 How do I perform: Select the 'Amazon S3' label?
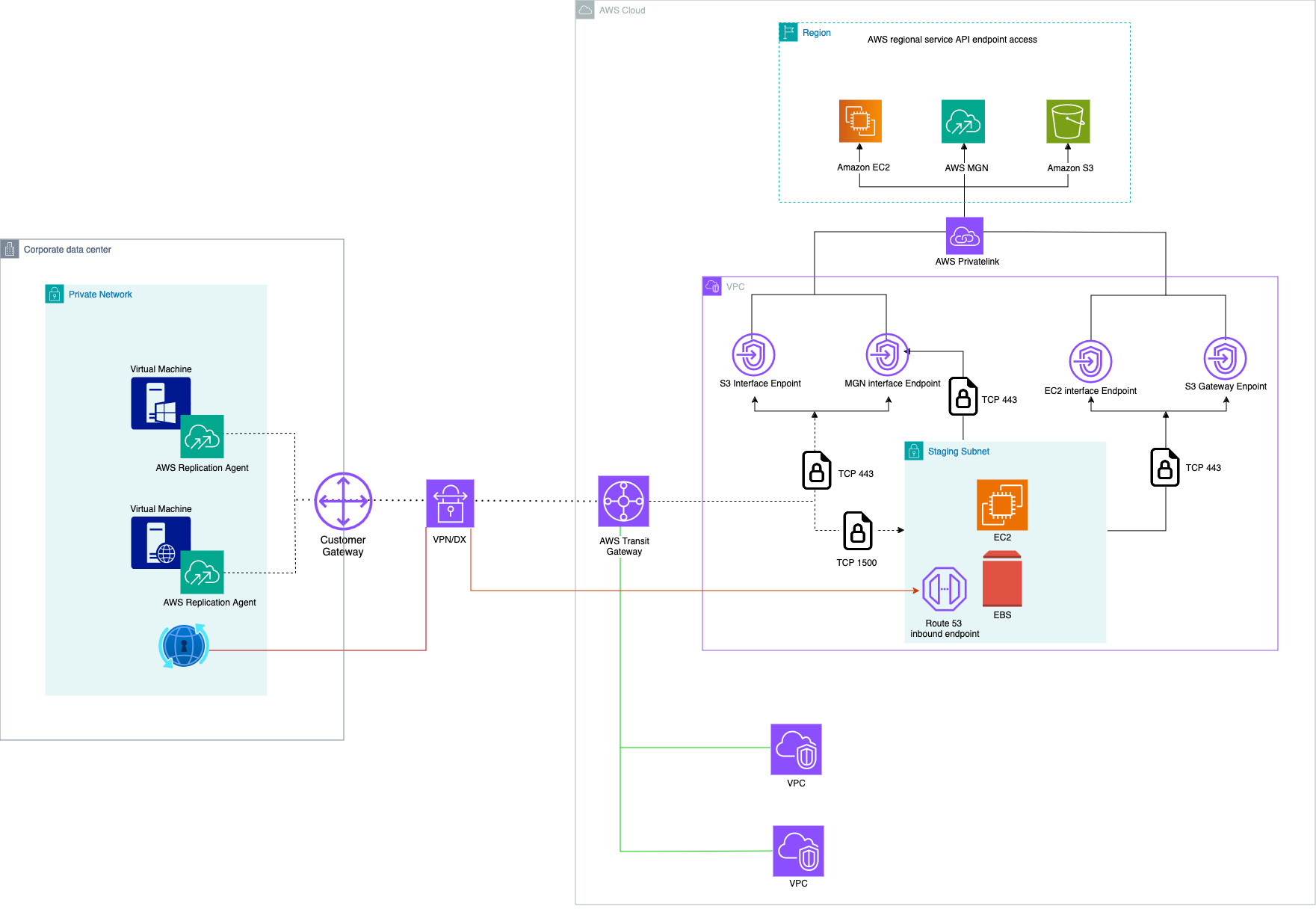click(1070, 168)
